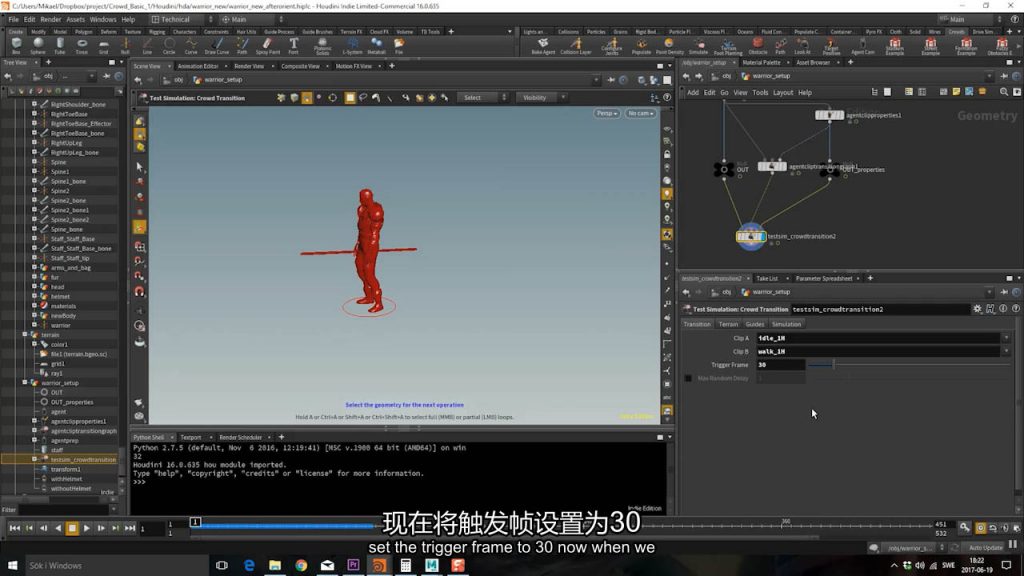Select the Sphere shelf tool
The image size is (1024, 576).
click(x=38, y=46)
